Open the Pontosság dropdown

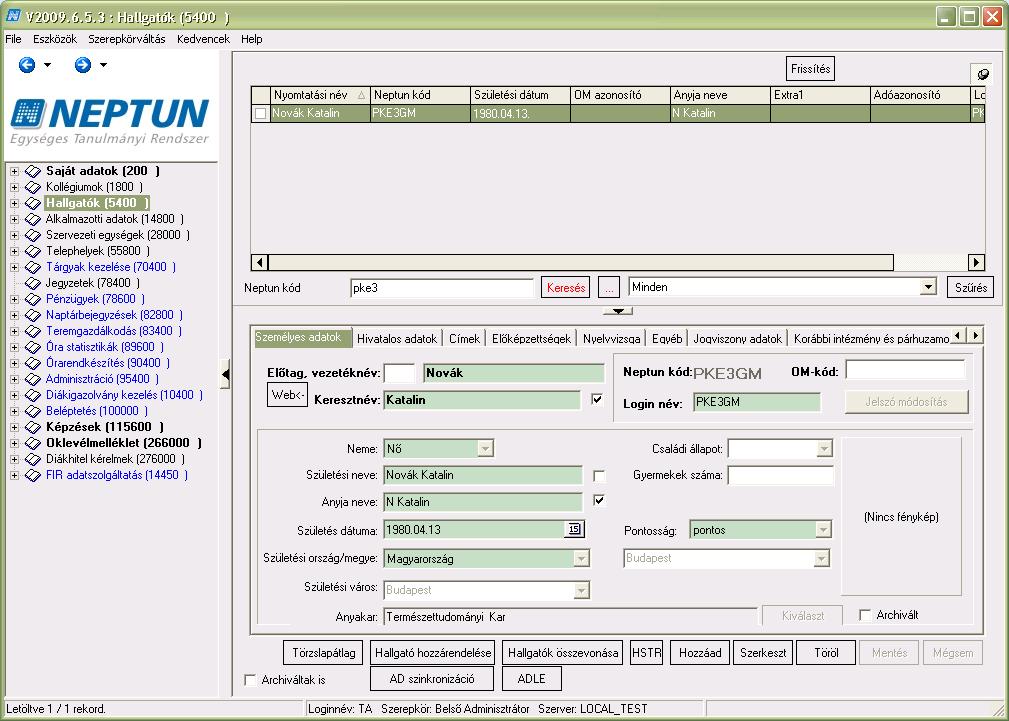[x=823, y=530]
